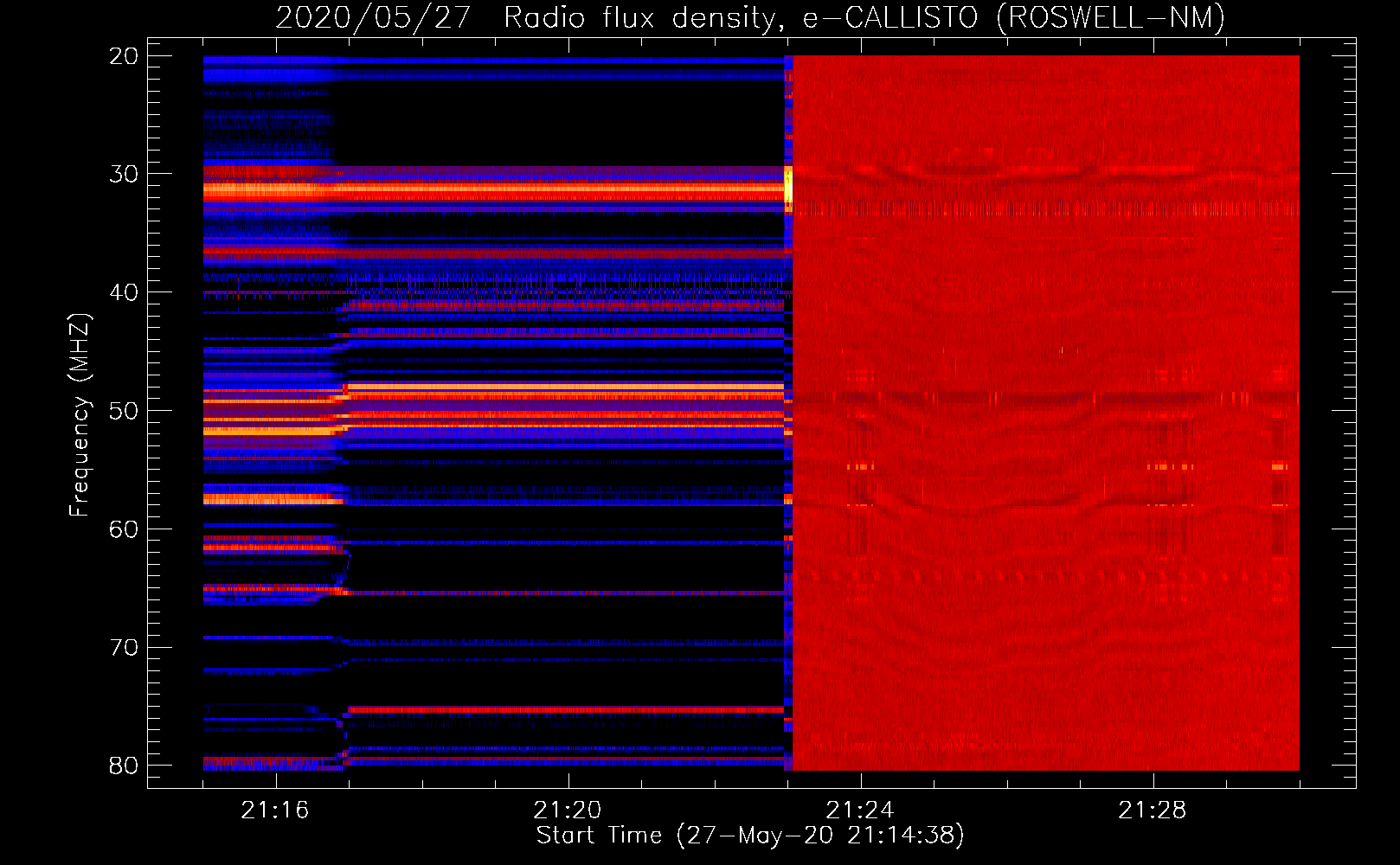Click the 21:20 time tick label
This screenshot has width=1400, height=865.
[x=568, y=811]
